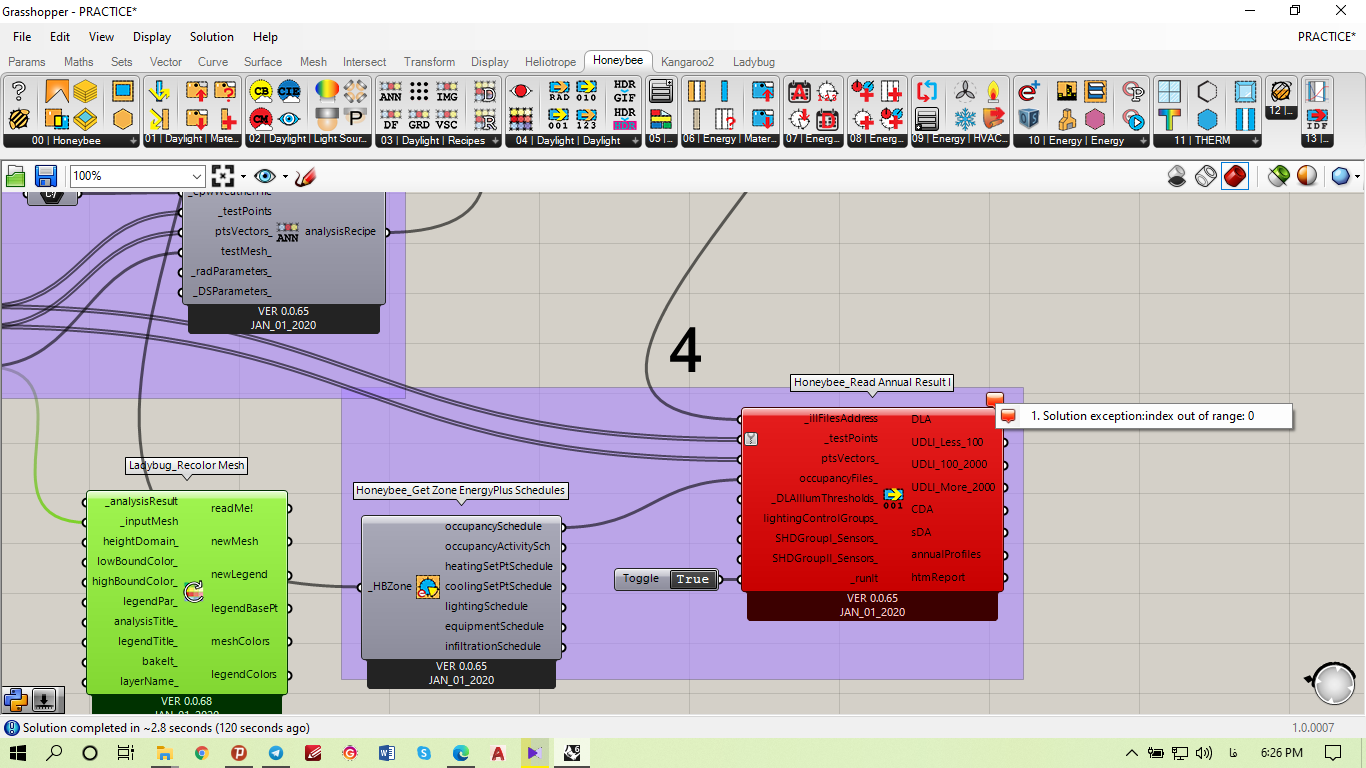This screenshot has width=1366, height=768.
Task: Toggle the orange document preview quality icon
Action: 1307,177
